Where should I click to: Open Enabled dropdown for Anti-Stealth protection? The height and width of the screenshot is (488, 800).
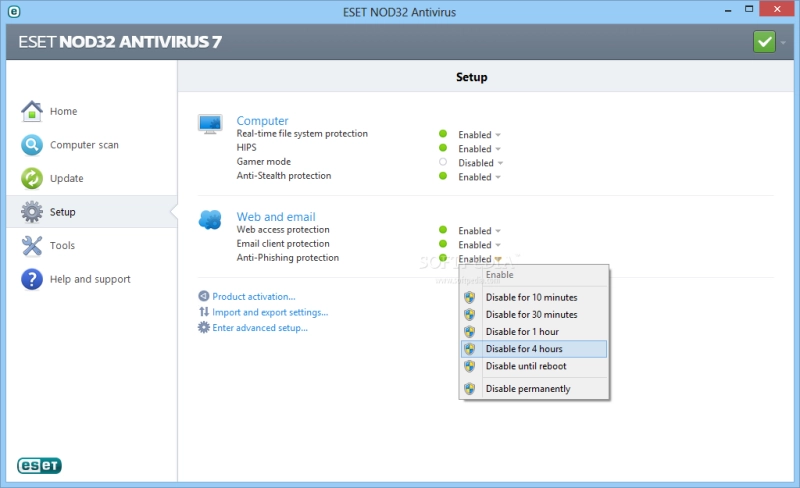(x=479, y=177)
